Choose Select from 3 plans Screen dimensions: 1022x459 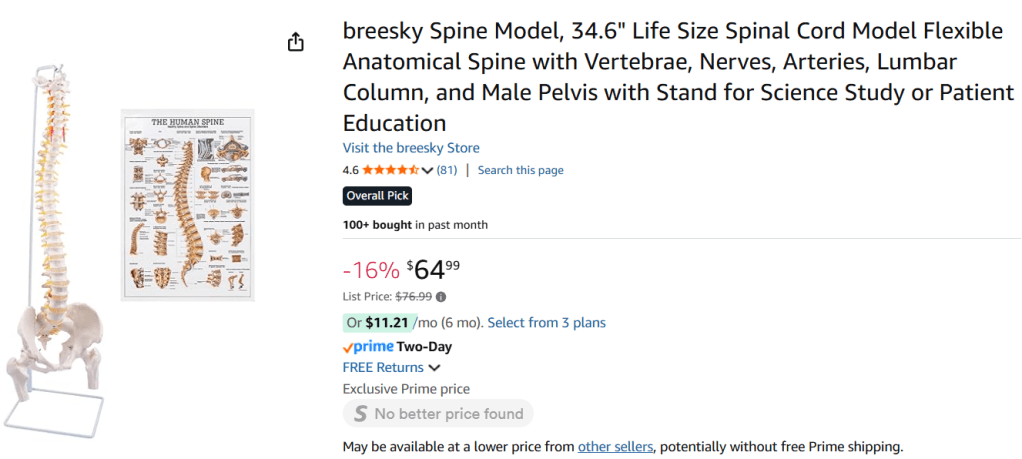[546, 322]
